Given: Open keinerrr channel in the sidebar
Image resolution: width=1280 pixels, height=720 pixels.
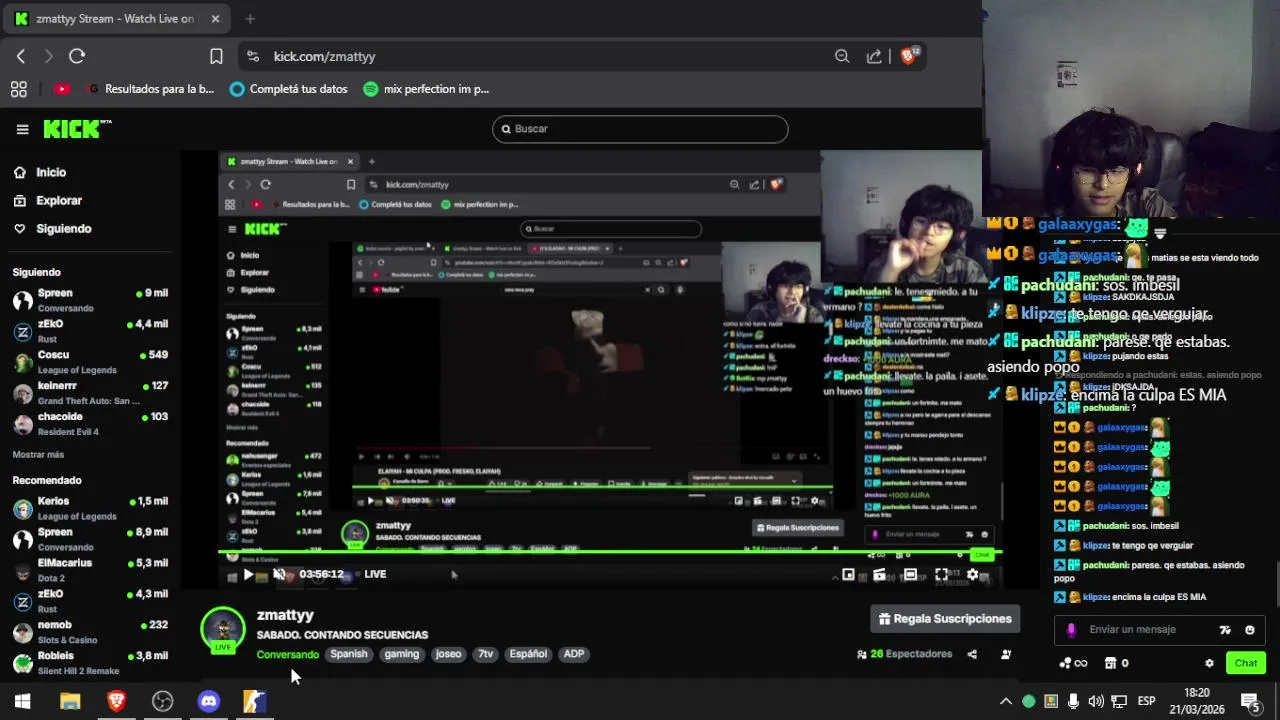Looking at the screenshot, I should 90,393.
